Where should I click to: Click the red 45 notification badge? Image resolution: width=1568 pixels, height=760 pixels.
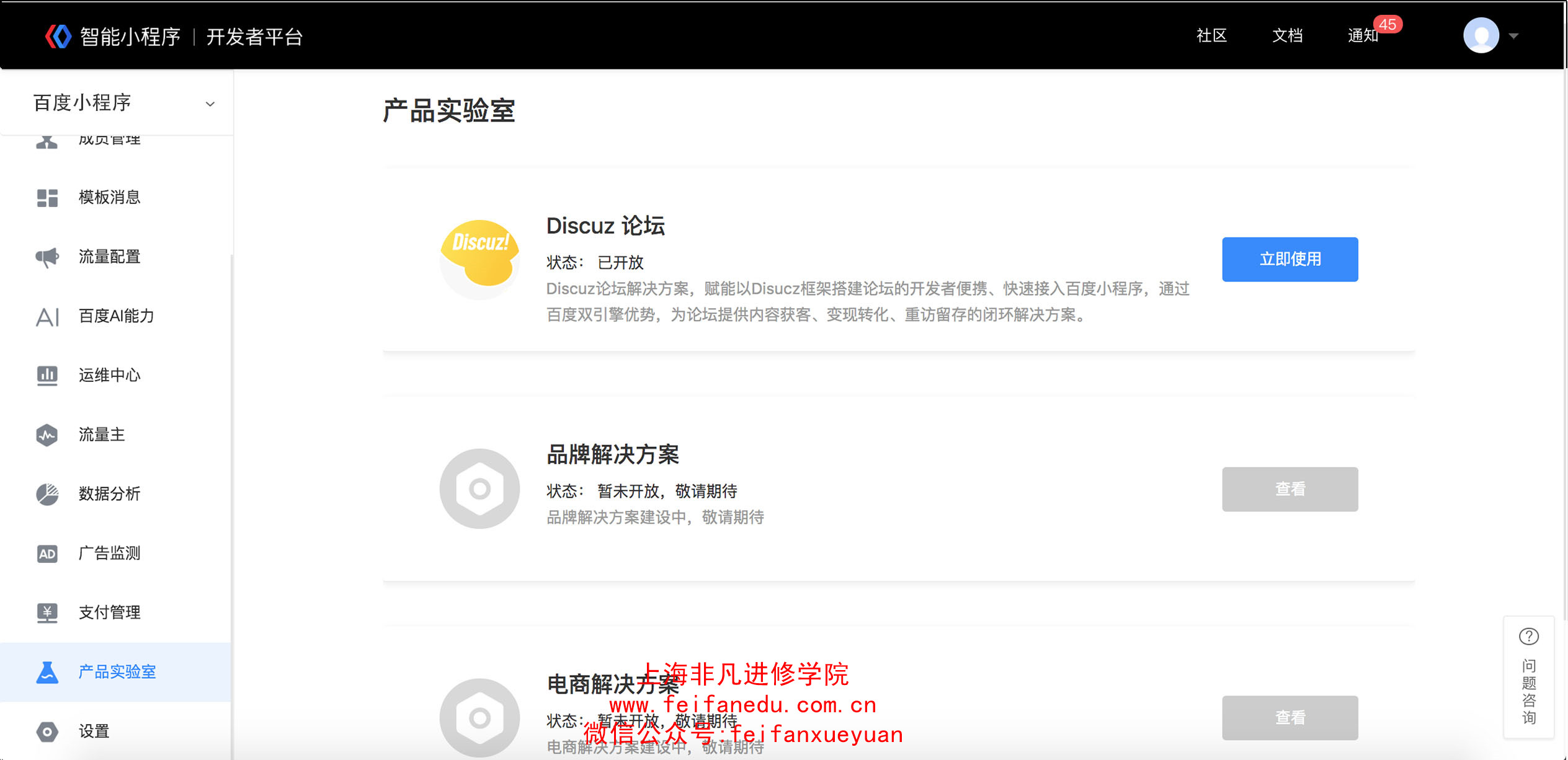(1388, 24)
